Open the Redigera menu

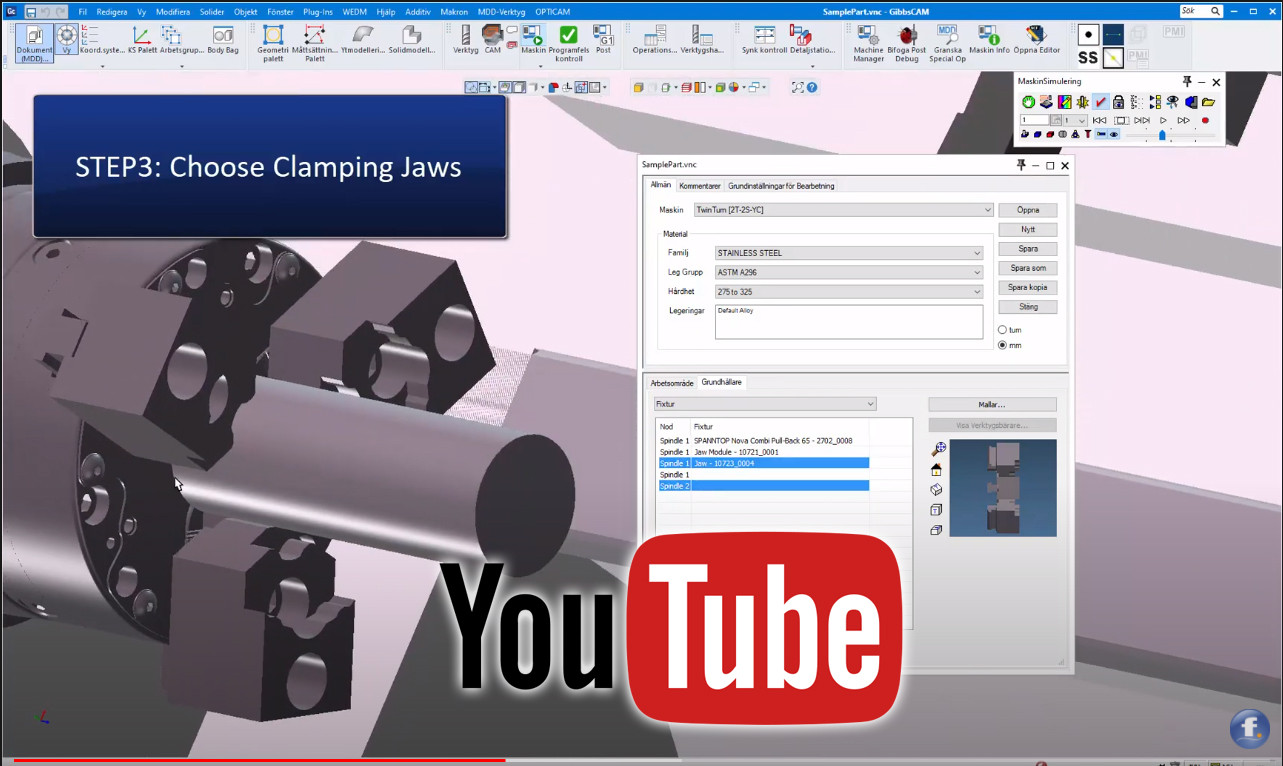pos(112,11)
